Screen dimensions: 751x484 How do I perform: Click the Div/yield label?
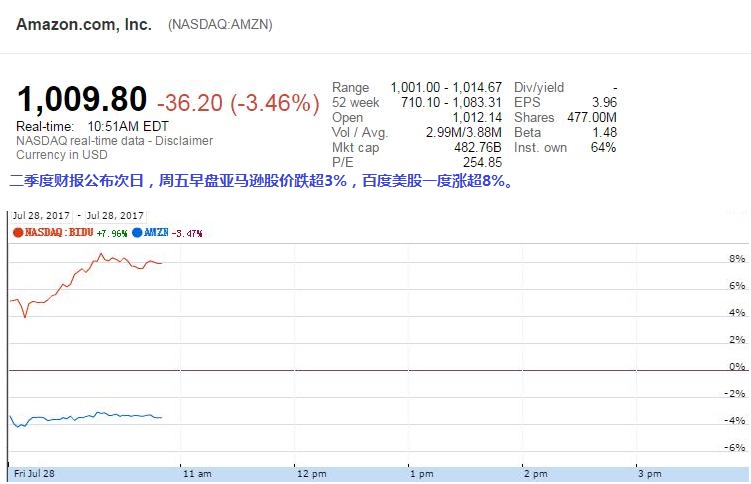click(539, 87)
